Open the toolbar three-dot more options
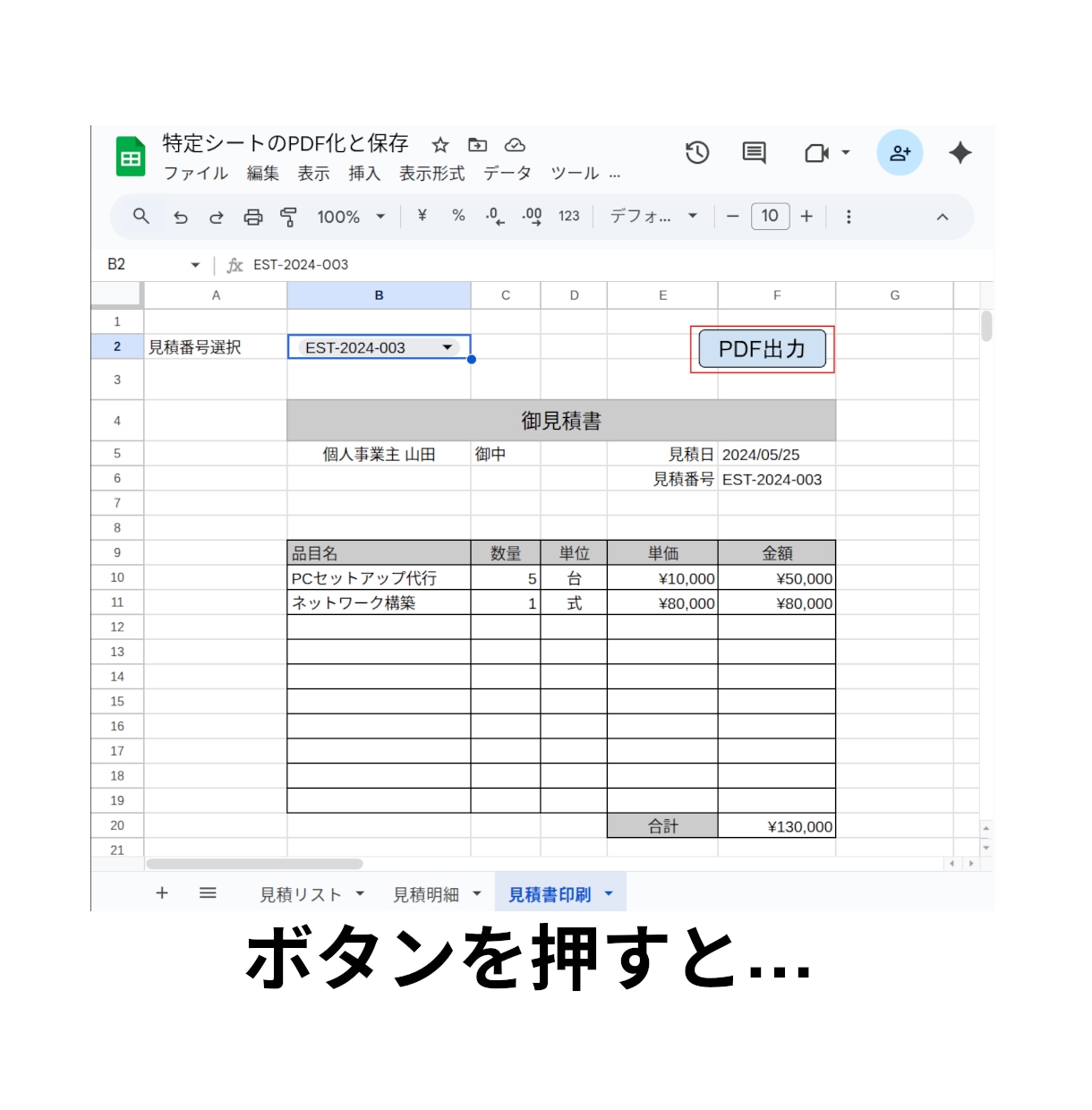The image size is (1092, 1110). pos(849,217)
